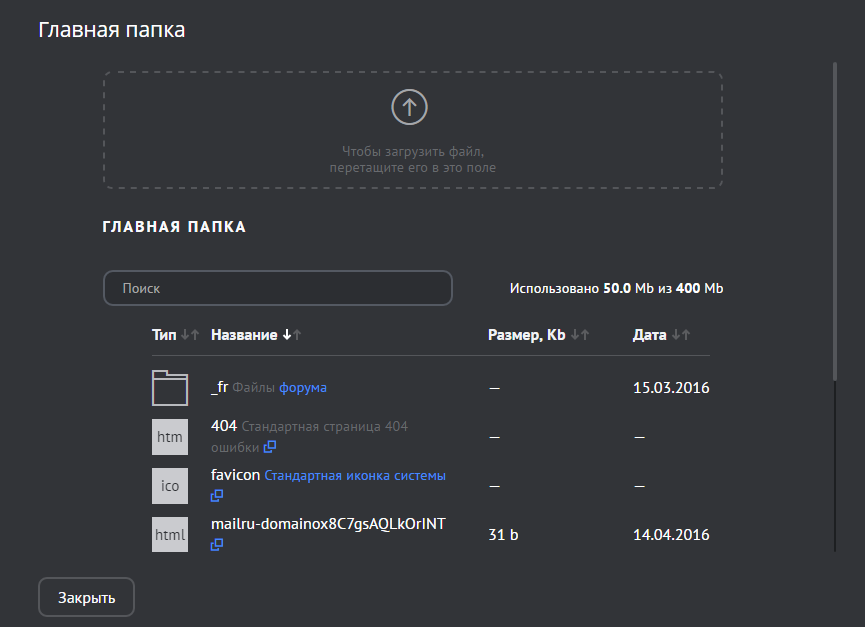Sort files by Название column
865x627 pixels.
(x=244, y=335)
